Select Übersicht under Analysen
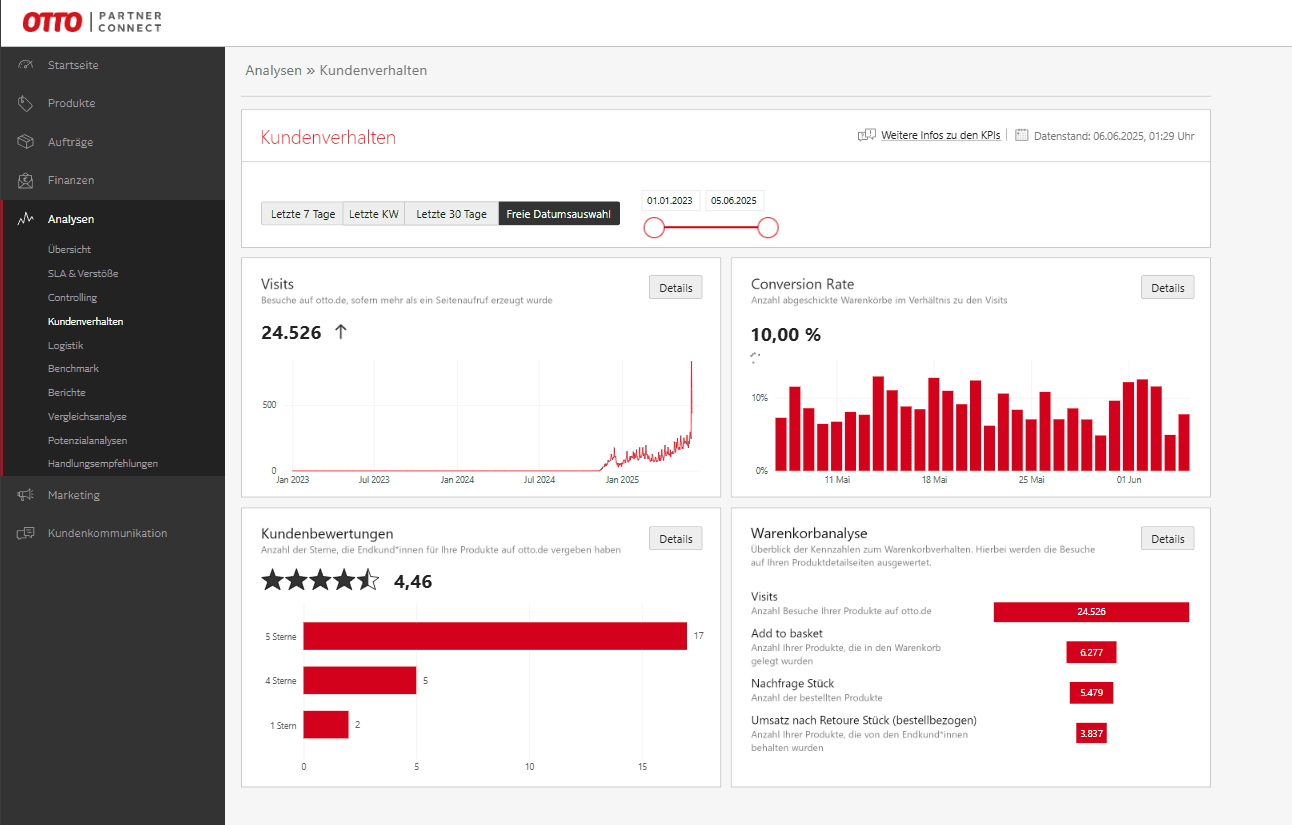 (x=69, y=249)
